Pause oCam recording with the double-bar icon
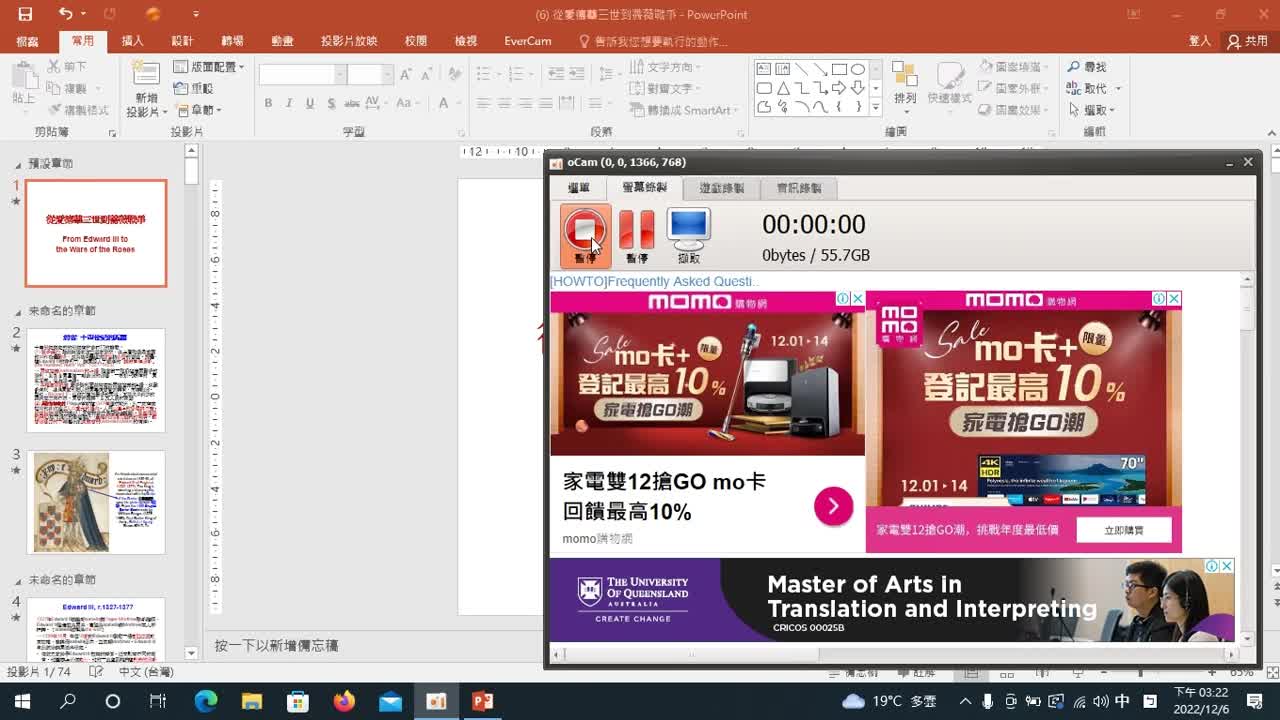Screen dimensions: 1280x720 pyautogui.click(x=637, y=231)
